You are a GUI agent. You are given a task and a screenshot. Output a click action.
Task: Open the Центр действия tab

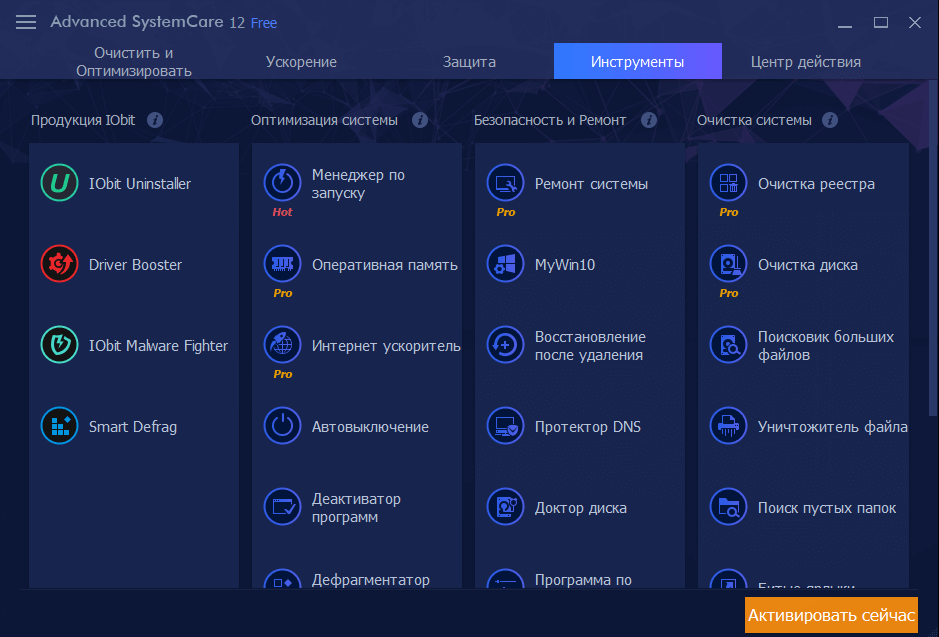pos(805,62)
